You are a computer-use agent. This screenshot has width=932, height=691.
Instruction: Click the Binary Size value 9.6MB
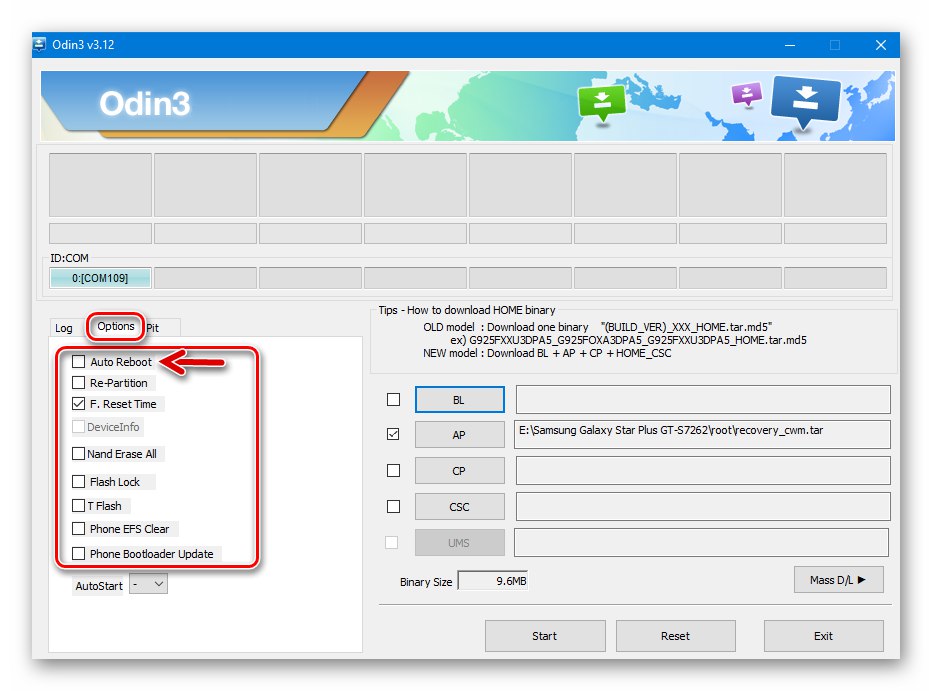pos(493,580)
